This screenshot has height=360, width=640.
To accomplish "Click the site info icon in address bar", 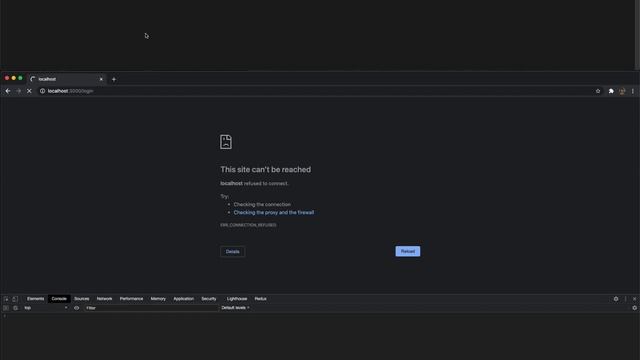I will coord(42,91).
